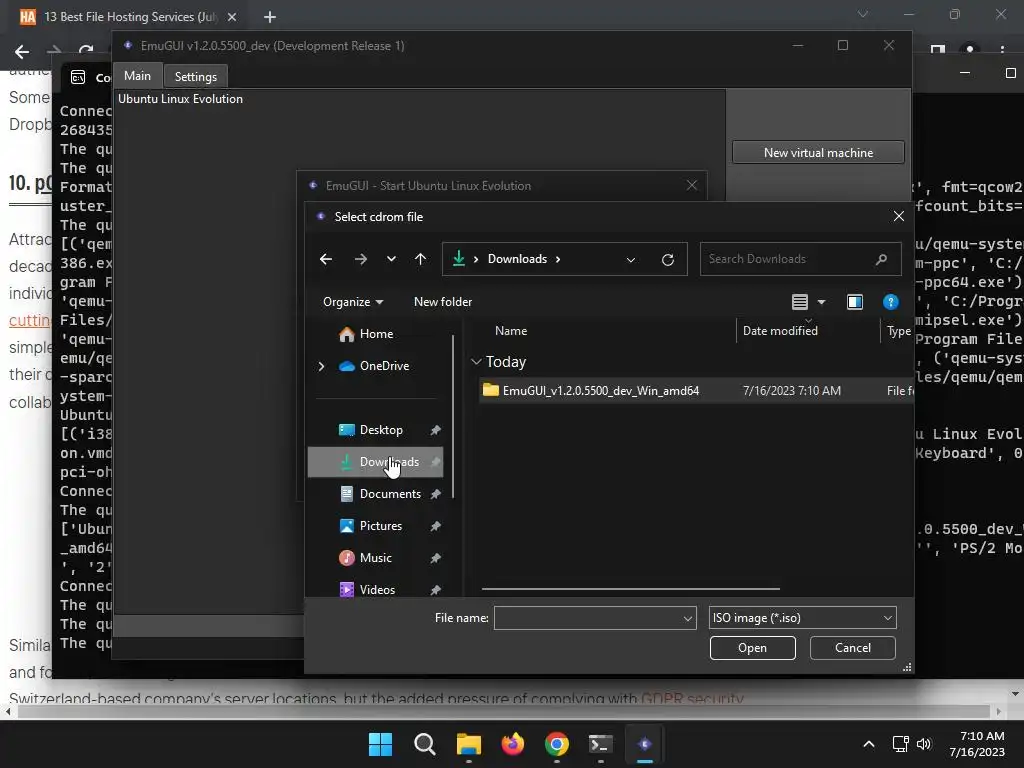1024x768 pixels.
Task: Expand the address bar path history
Action: [x=631, y=259]
